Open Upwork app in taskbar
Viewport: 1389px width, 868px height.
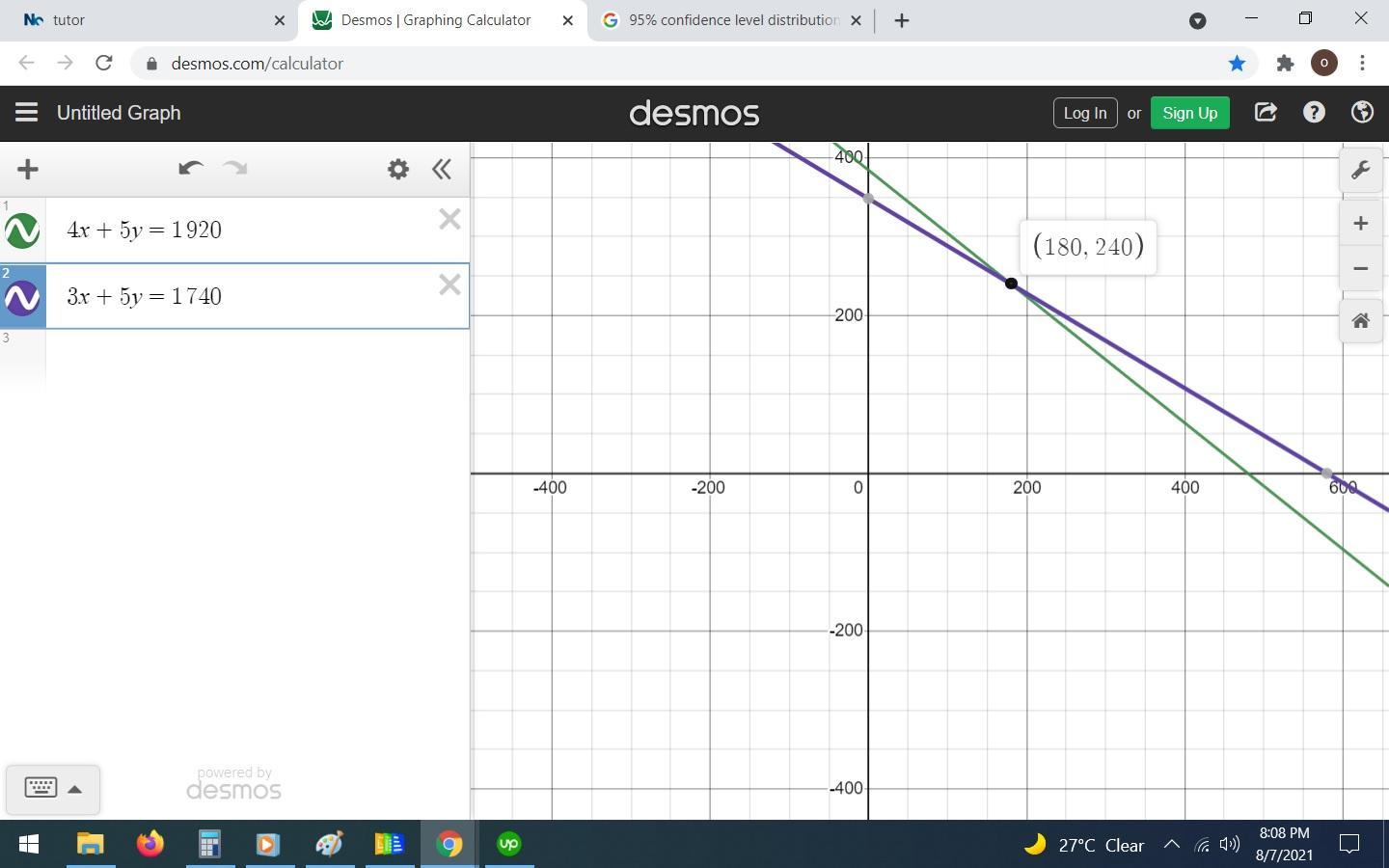(x=508, y=845)
